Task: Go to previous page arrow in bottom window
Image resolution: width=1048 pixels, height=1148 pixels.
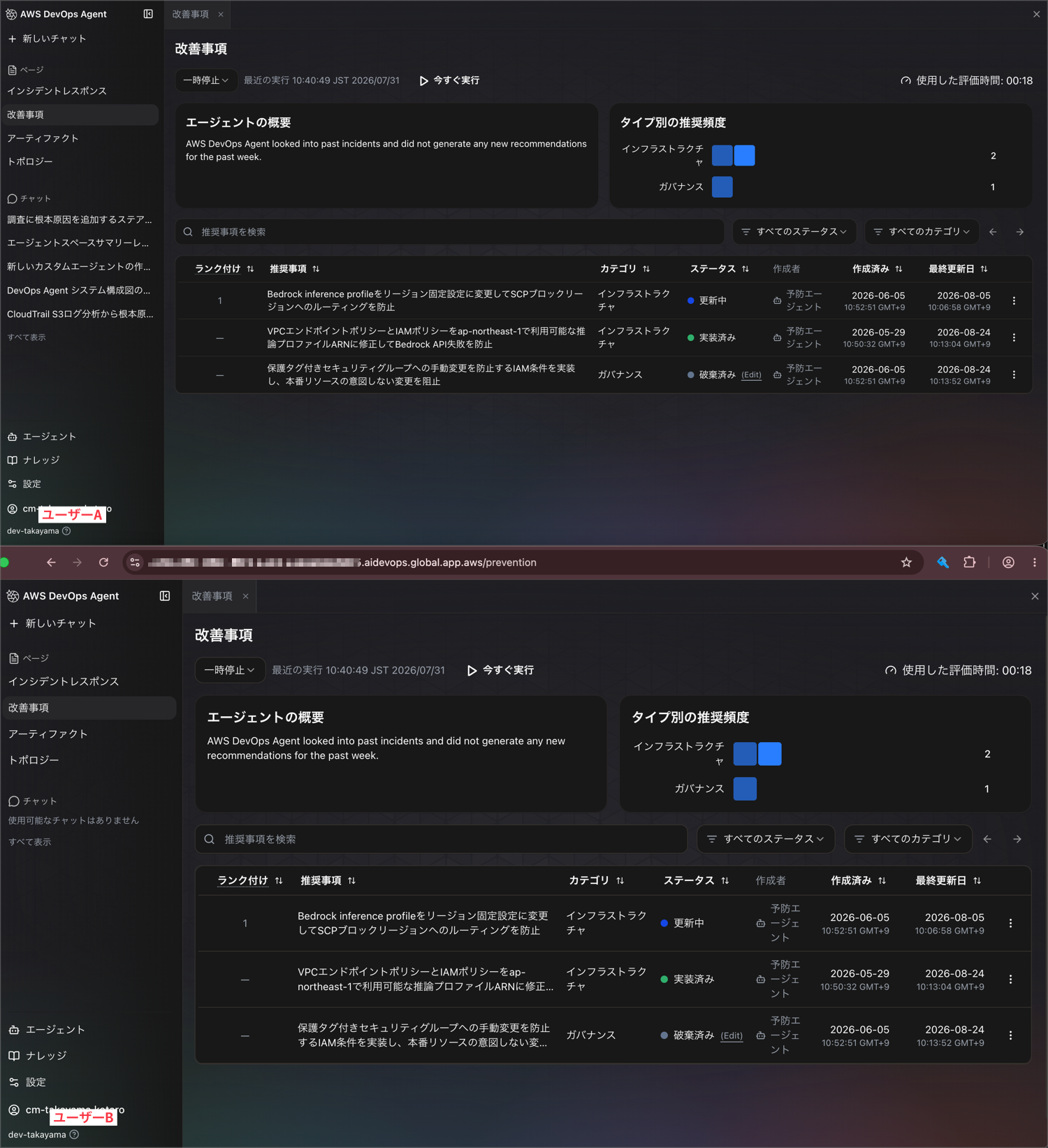Action: (x=987, y=838)
